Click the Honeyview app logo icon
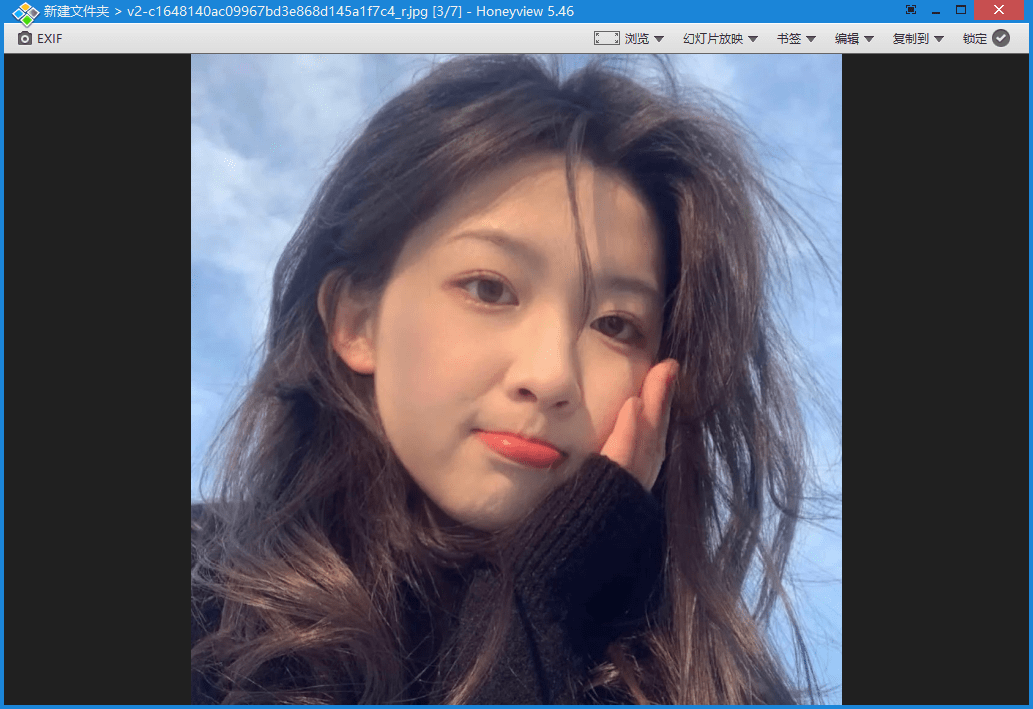This screenshot has width=1033, height=709. coord(25,13)
